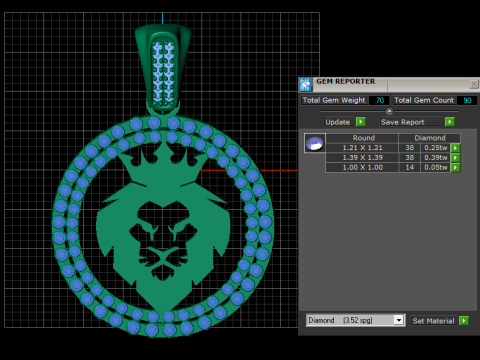Close the Gem Reporter panel
The image size is (480, 360).
(x=474, y=84)
